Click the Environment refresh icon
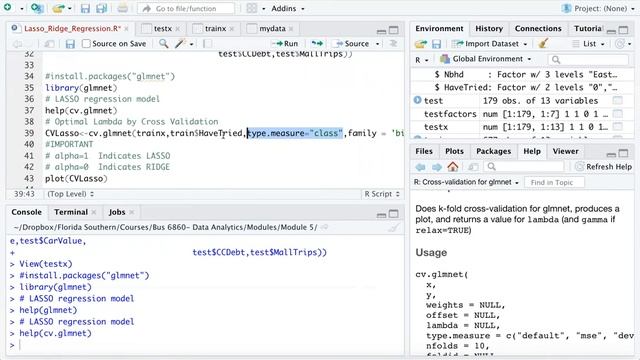Image resolution: width=640 pixels, height=360 pixels. point(620,44)
